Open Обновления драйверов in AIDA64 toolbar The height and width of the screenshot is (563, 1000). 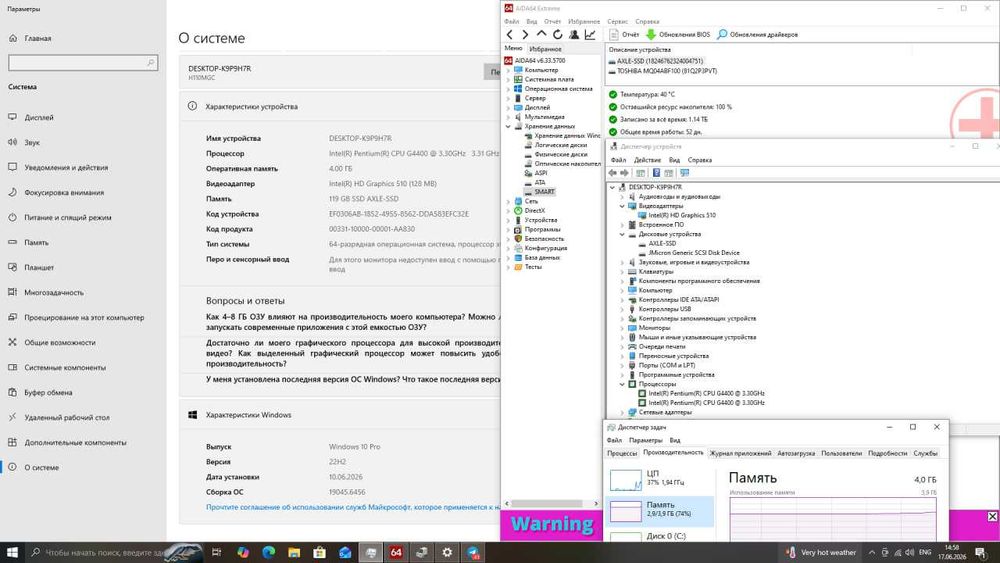[757, 34]
